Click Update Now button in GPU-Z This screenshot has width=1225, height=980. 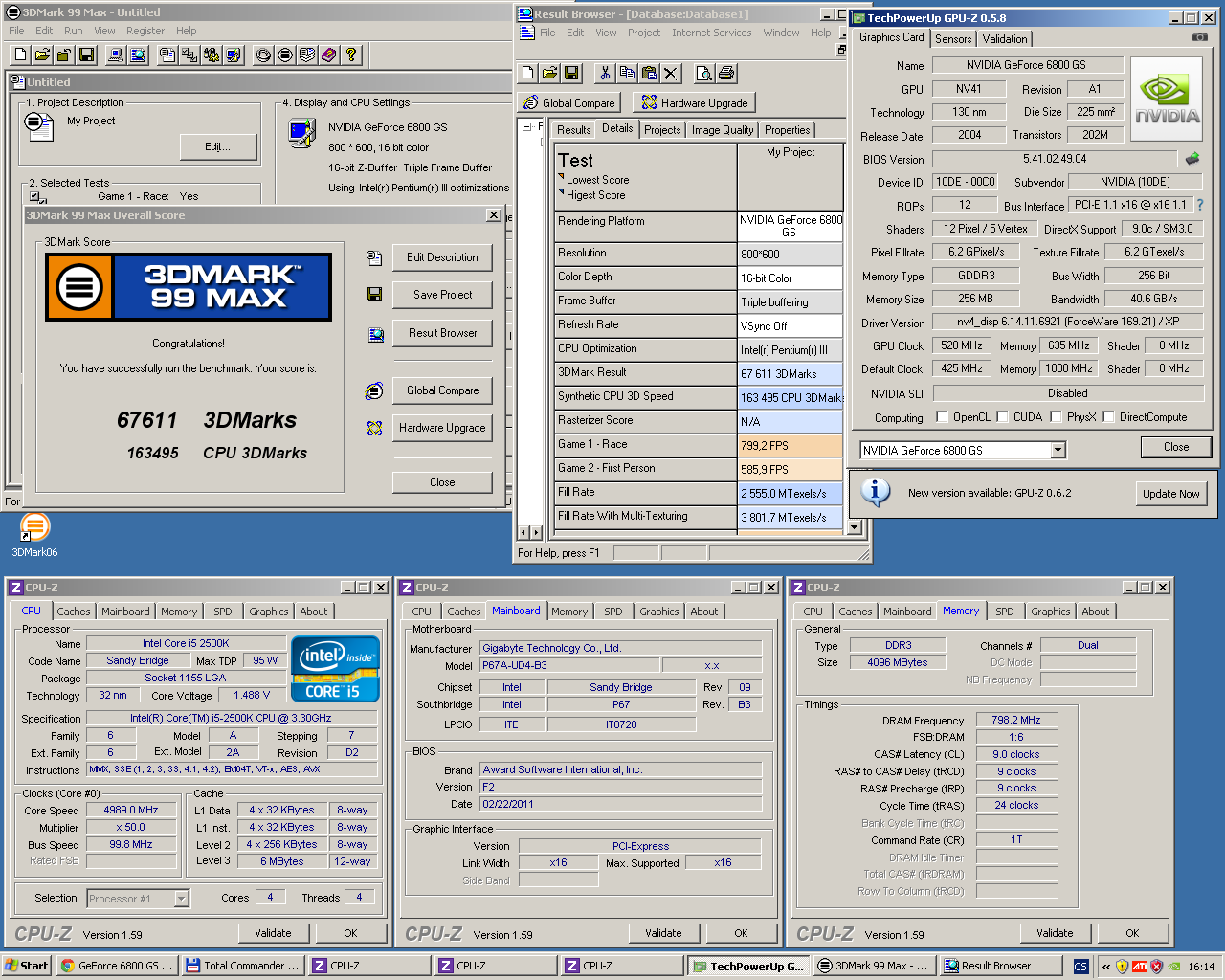tap(1170, 494)
